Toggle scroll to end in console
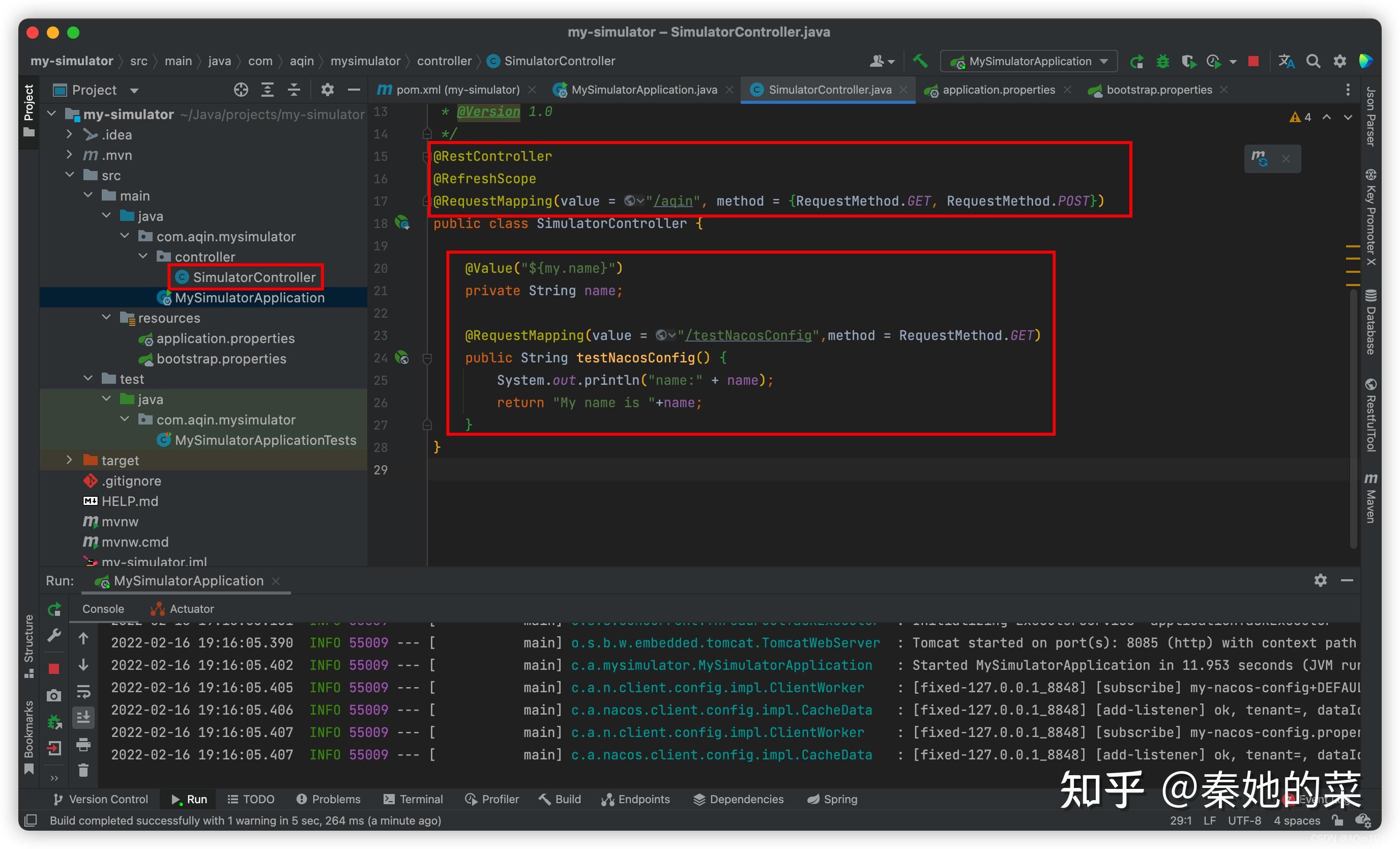1400x849 pixels. [83, 717]
